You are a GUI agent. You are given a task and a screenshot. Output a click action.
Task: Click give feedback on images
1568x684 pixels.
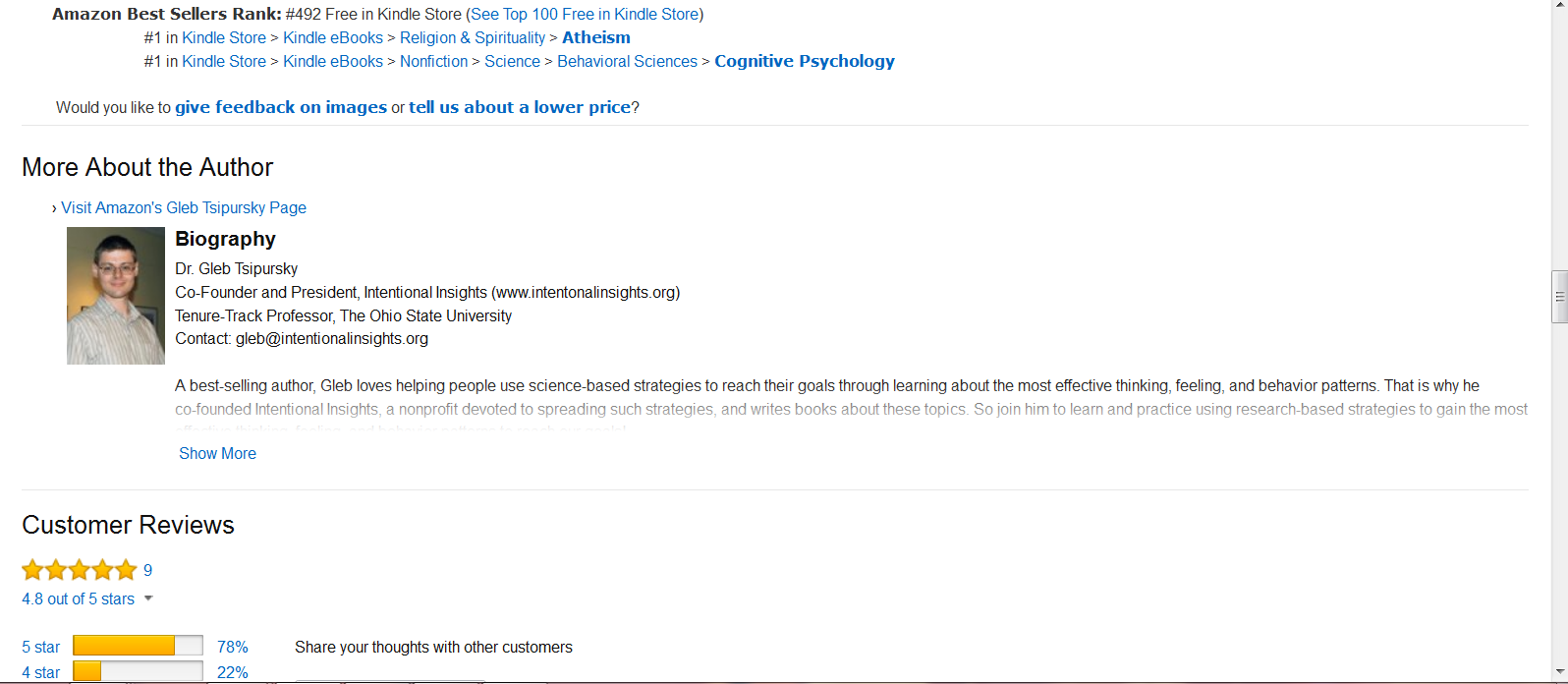tap(281, 107)
